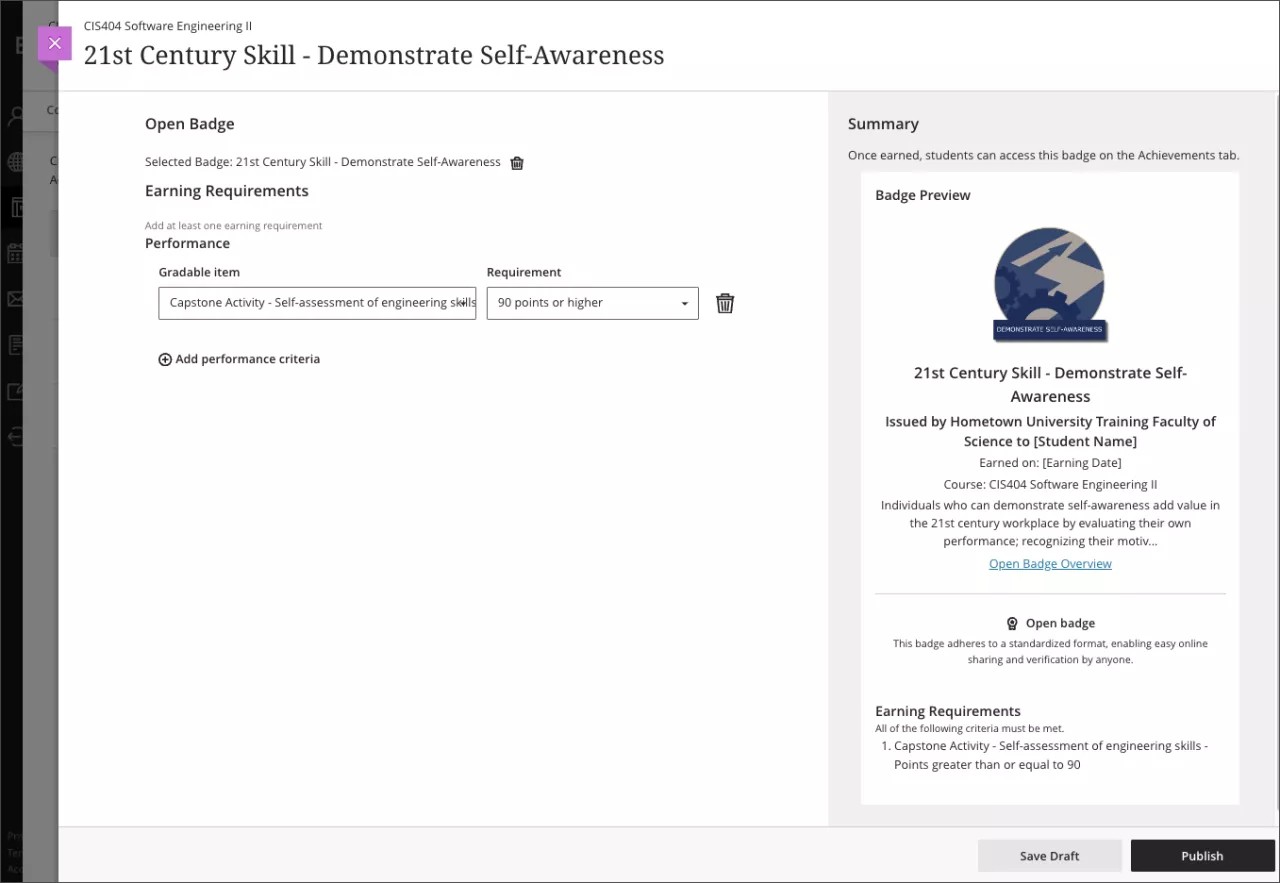The width and height of the screenshot is (1280, 883).
Task: Remove selected badge using the trash icon
Action: coord(517,162)
